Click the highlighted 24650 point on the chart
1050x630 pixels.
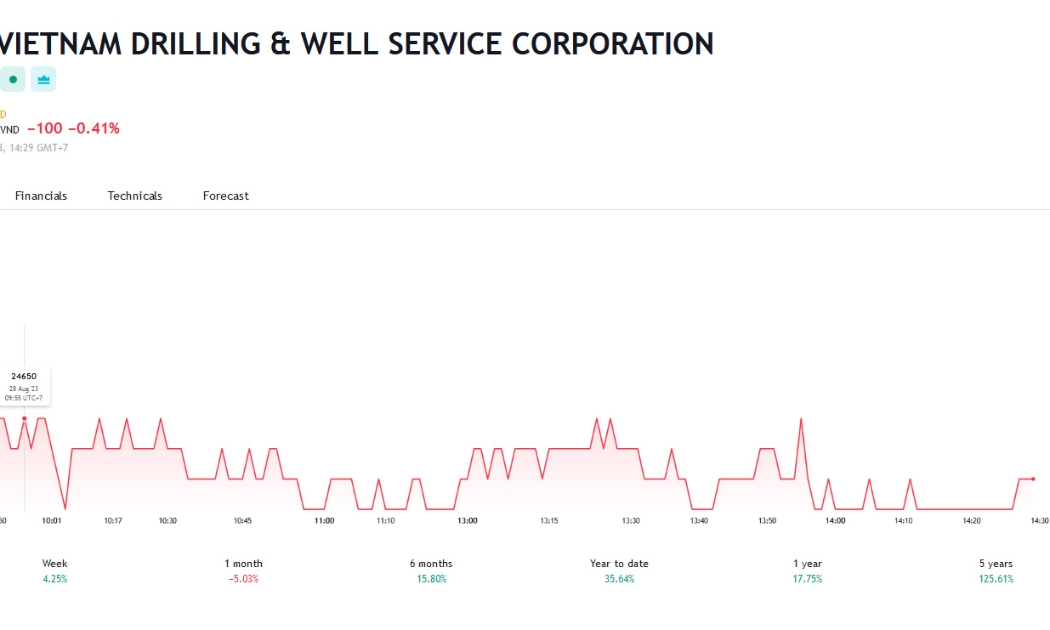tap(25, 418)
